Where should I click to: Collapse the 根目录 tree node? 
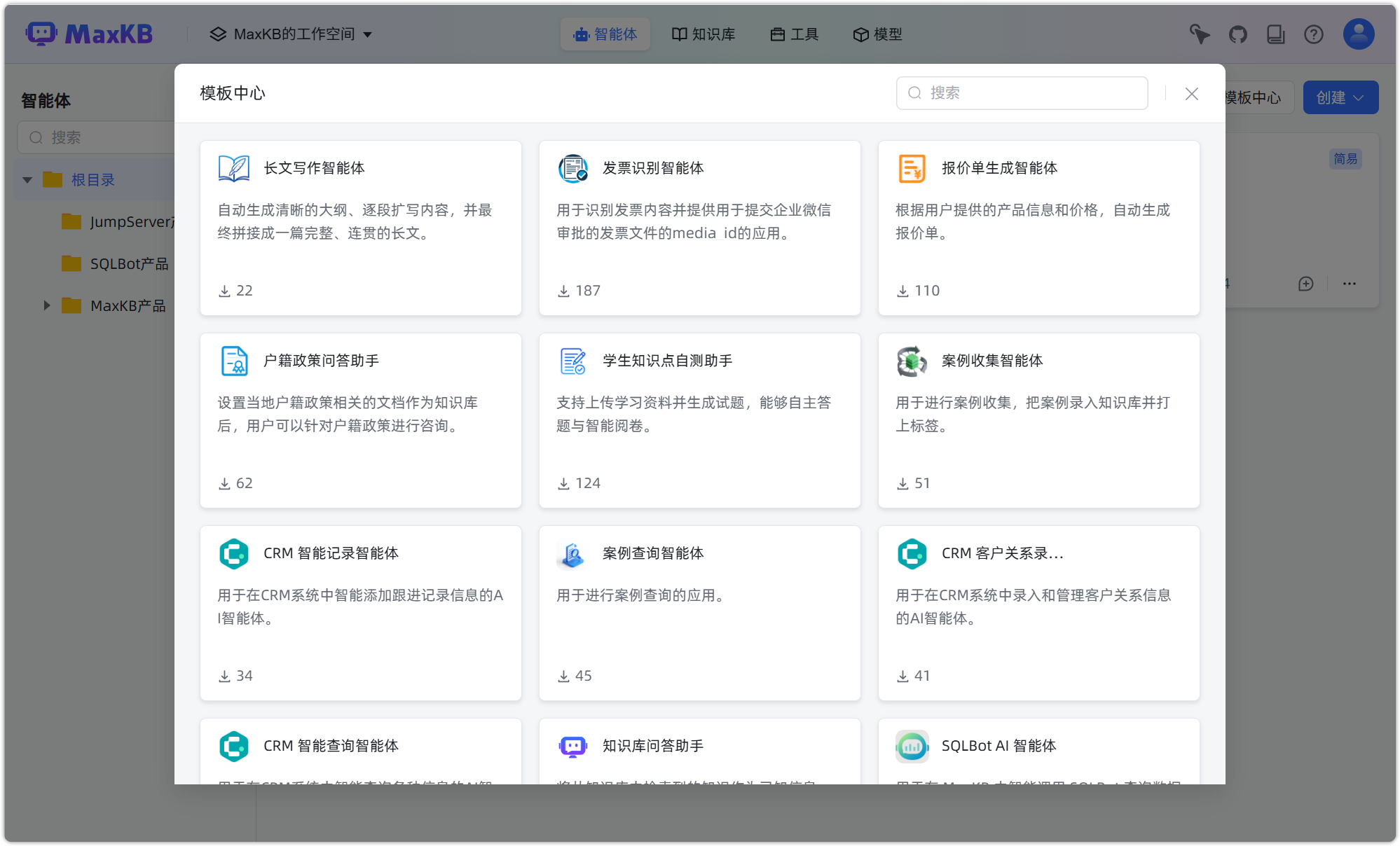[x=27, y=179]
